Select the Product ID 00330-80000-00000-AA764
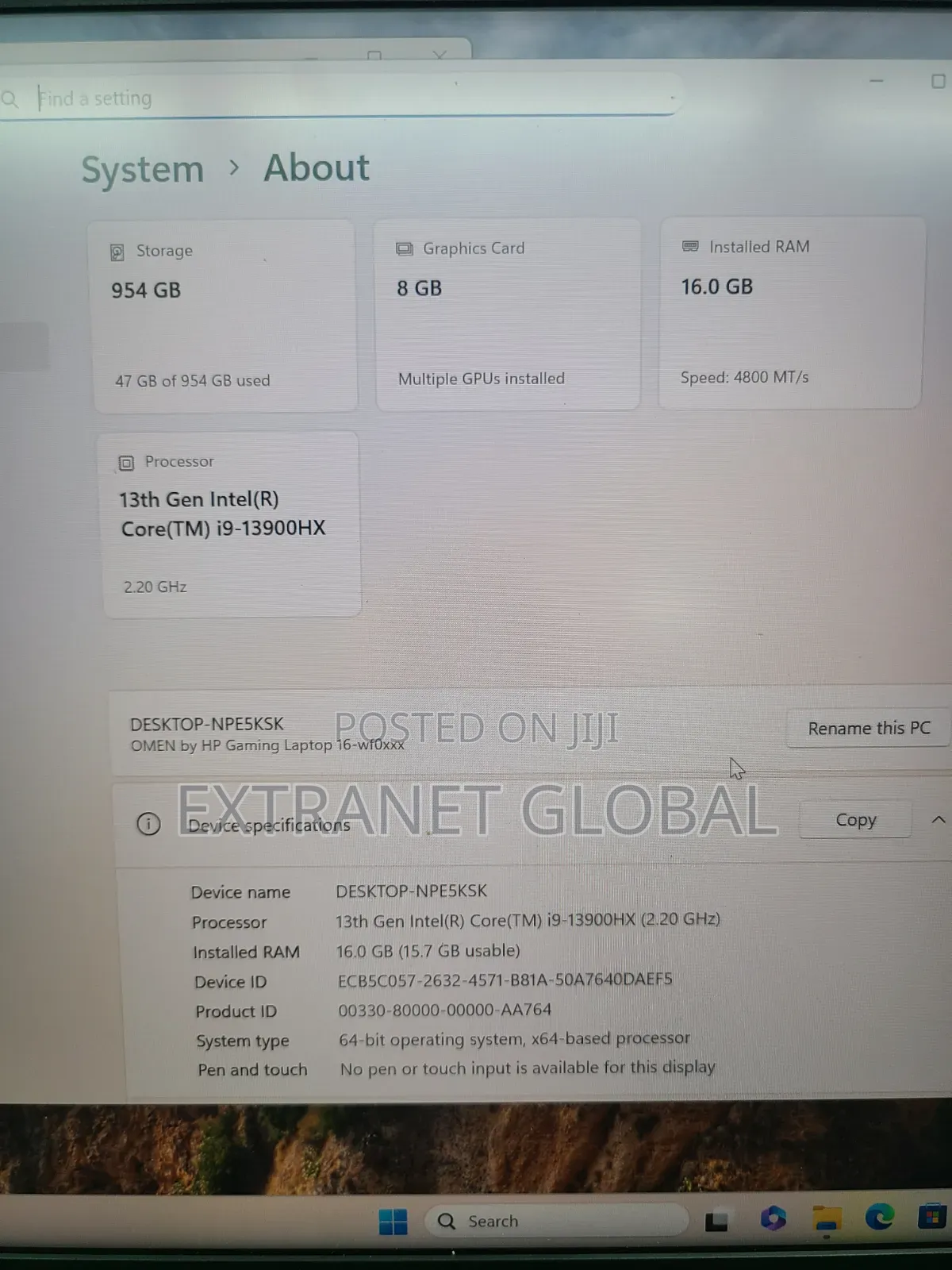952x1270 pixels. point(445,1010)
